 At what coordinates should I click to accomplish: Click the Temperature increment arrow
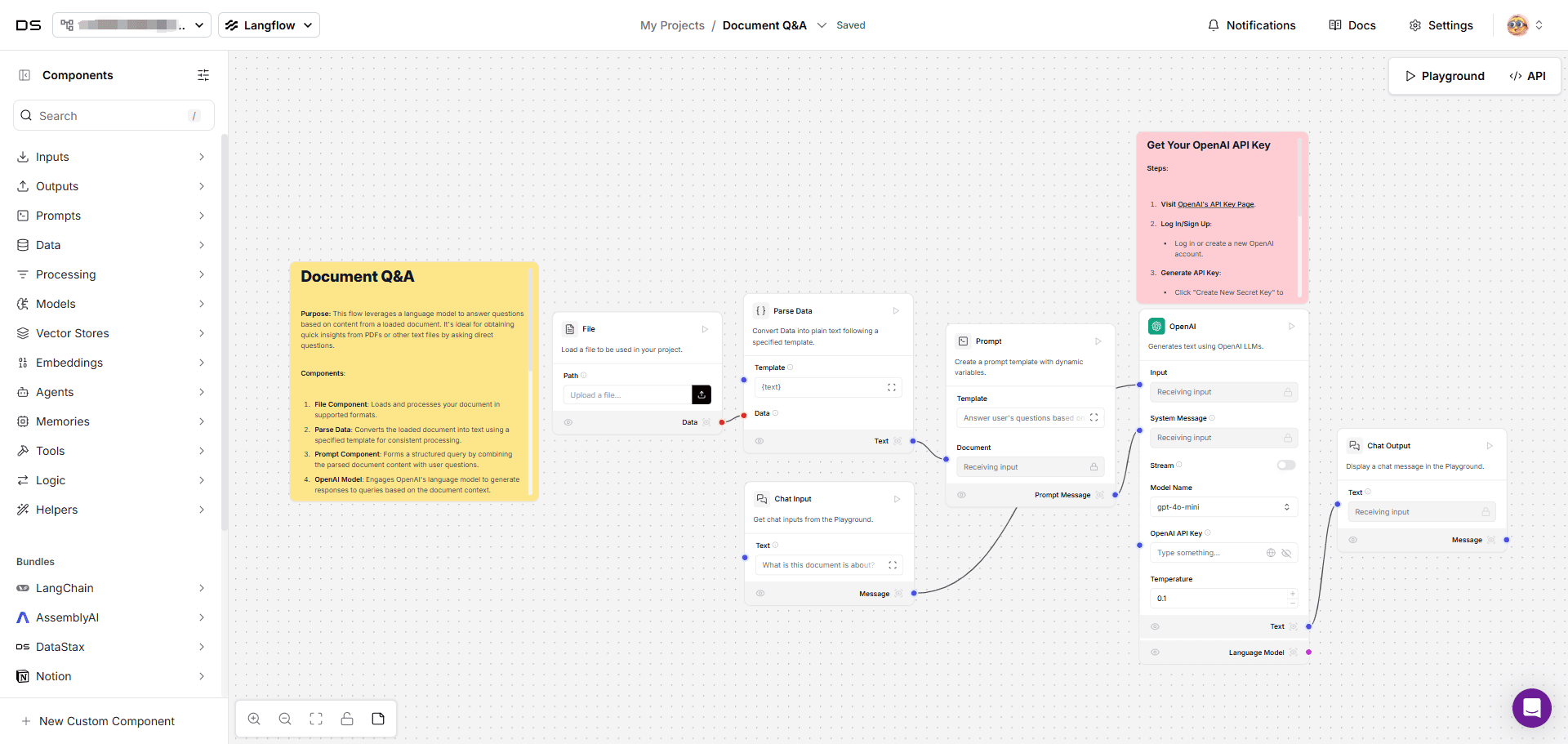pyautogui.click(x=1293, y=595)
